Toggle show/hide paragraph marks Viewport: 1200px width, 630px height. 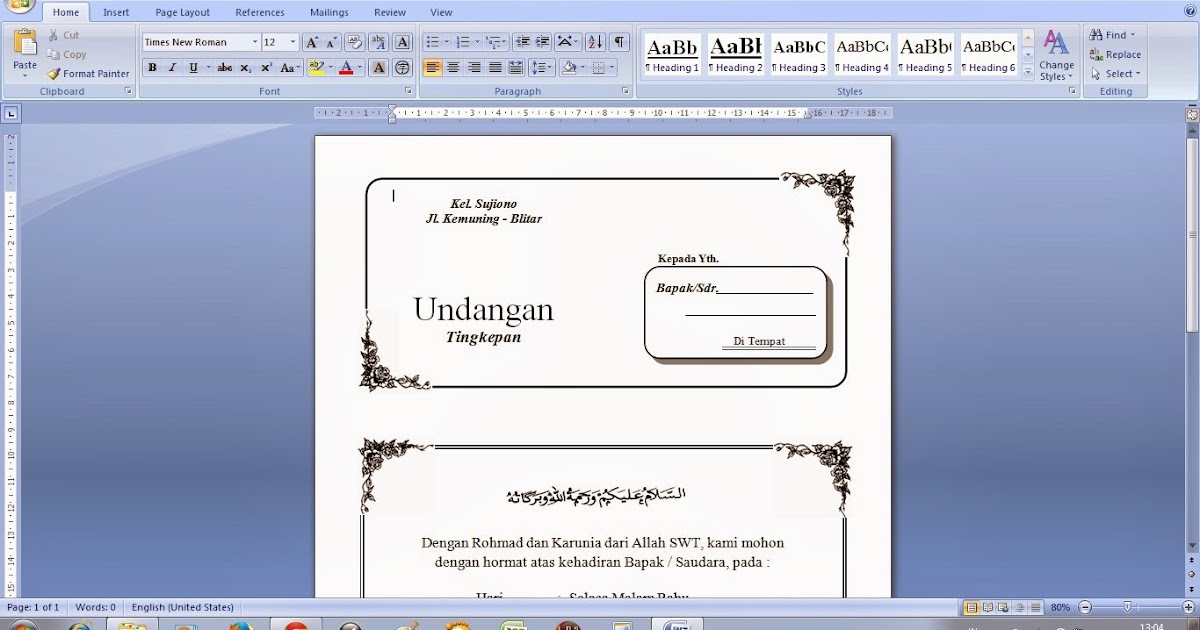620,42
